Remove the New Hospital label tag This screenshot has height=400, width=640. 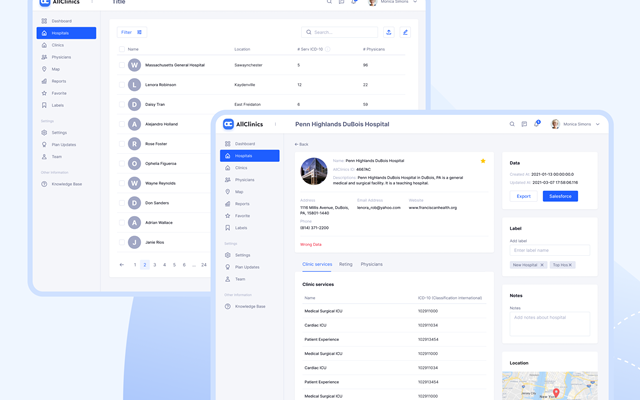[542, 265]
